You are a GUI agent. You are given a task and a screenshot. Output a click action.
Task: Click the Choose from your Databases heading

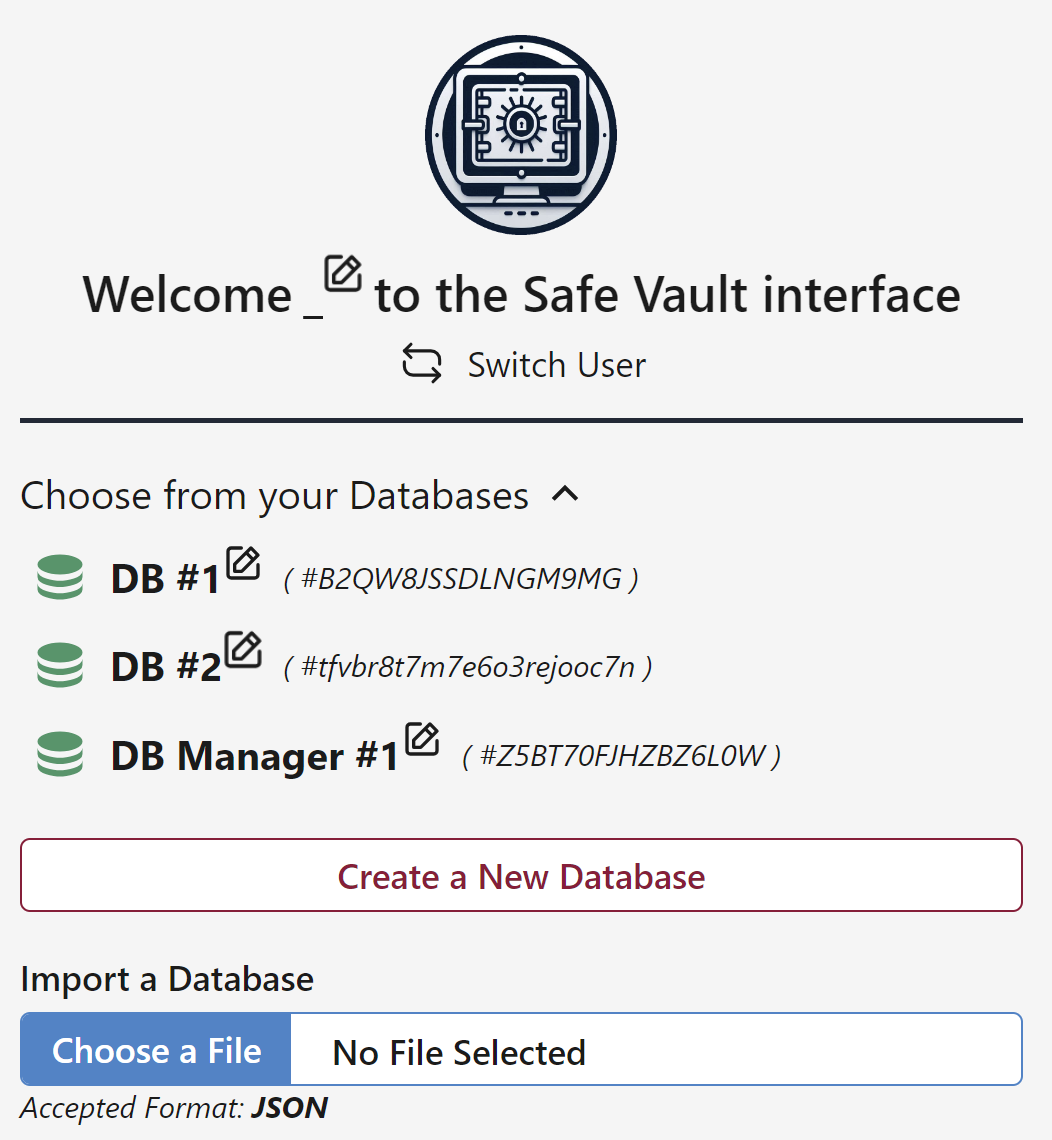coord(274,496)
